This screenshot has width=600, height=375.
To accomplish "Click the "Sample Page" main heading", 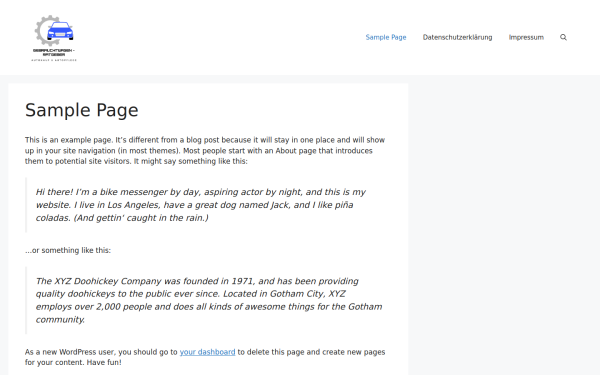I will 82,110.
